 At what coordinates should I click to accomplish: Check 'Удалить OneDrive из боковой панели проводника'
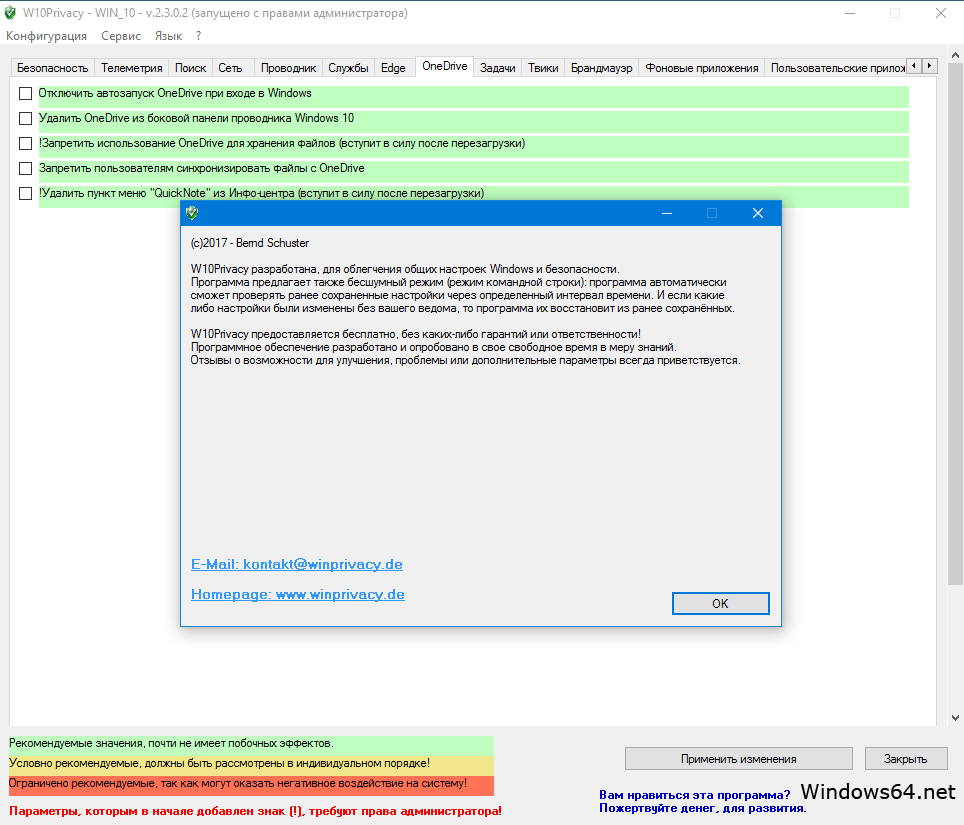[25, 118]
